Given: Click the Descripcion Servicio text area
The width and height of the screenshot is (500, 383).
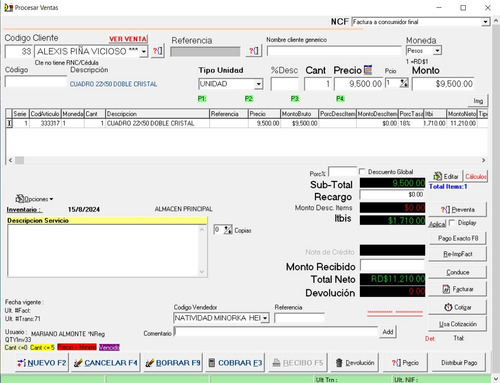Looking at the screenshot, I should tap(104, 251).
